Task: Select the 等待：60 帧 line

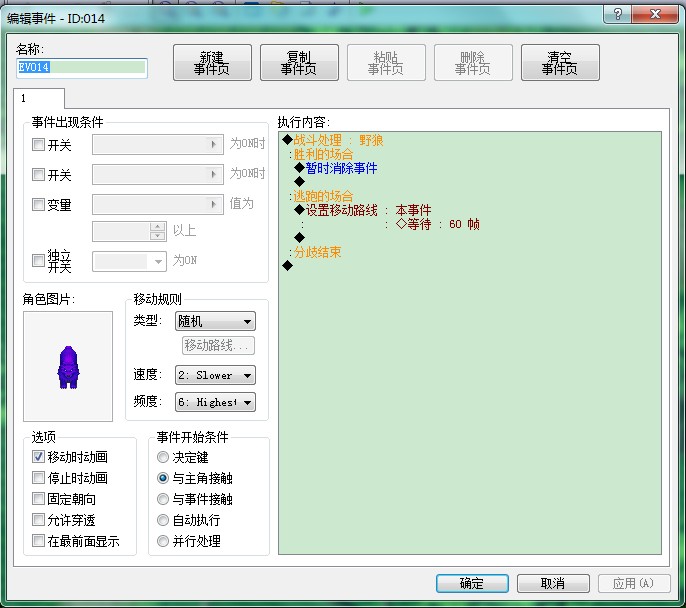Action: pyautogui.click(x=438, y=224)
